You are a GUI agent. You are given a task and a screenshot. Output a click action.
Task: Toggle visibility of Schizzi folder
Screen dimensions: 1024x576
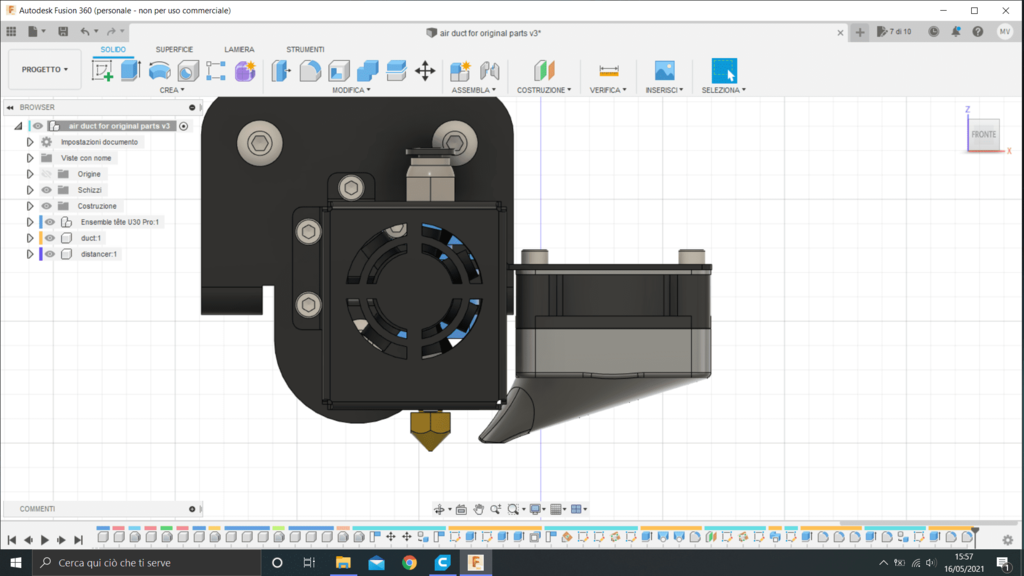click(46, 190)
